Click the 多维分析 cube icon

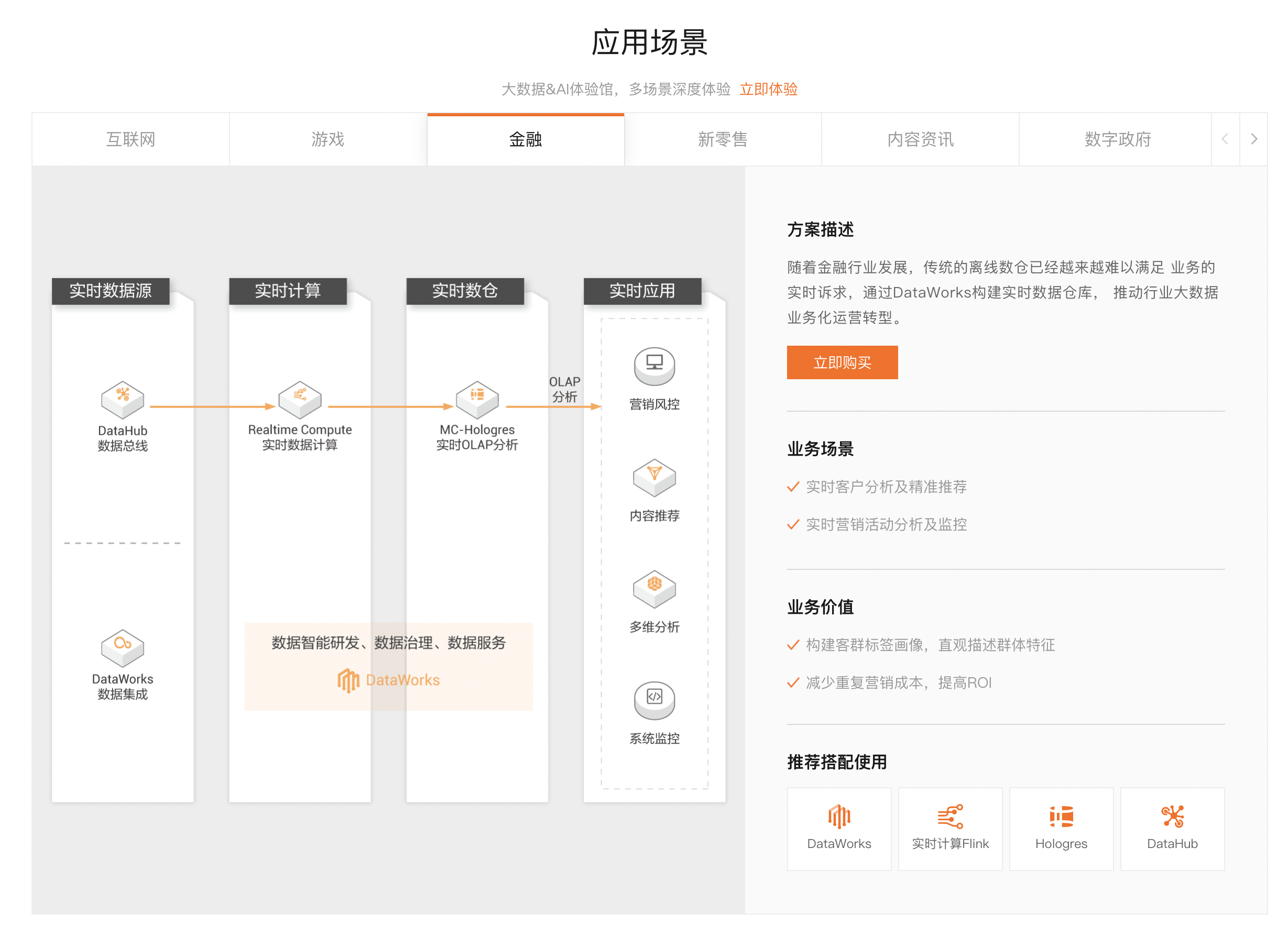654,588
